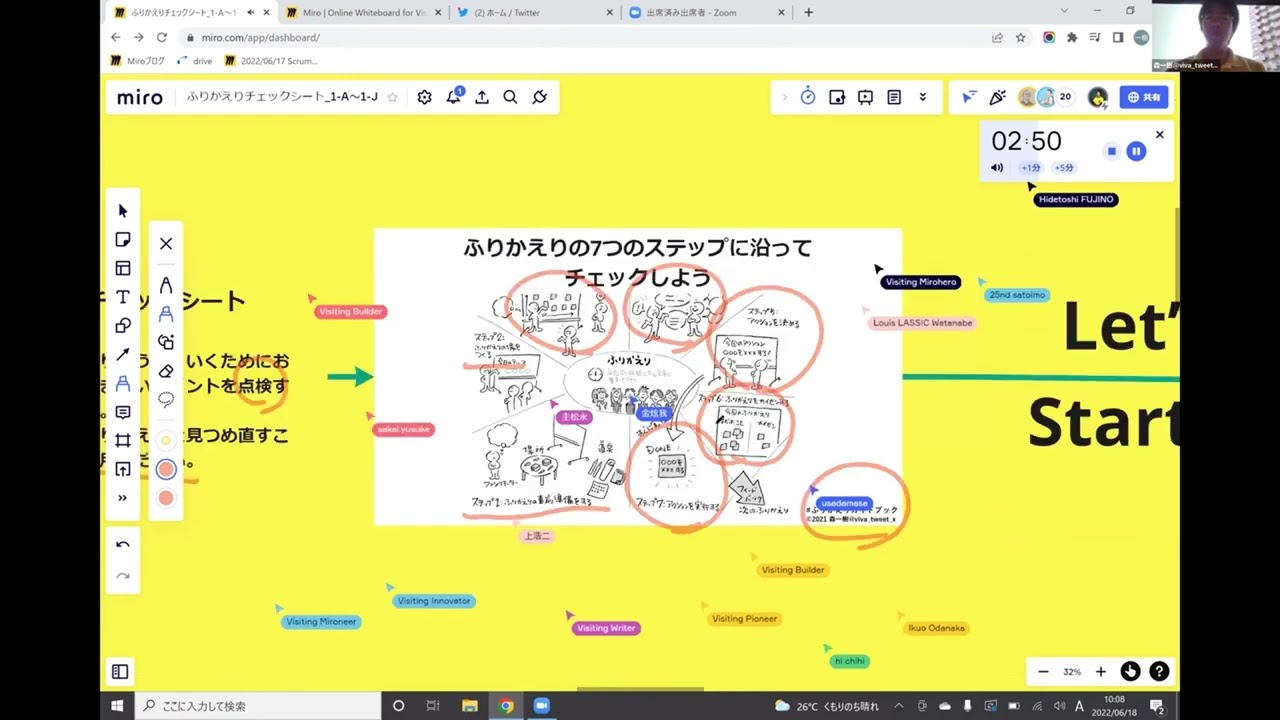Viewport: 1280px width, 720px height.
Task: Select the connection line arrow tool
Action: tap(123, 355)
